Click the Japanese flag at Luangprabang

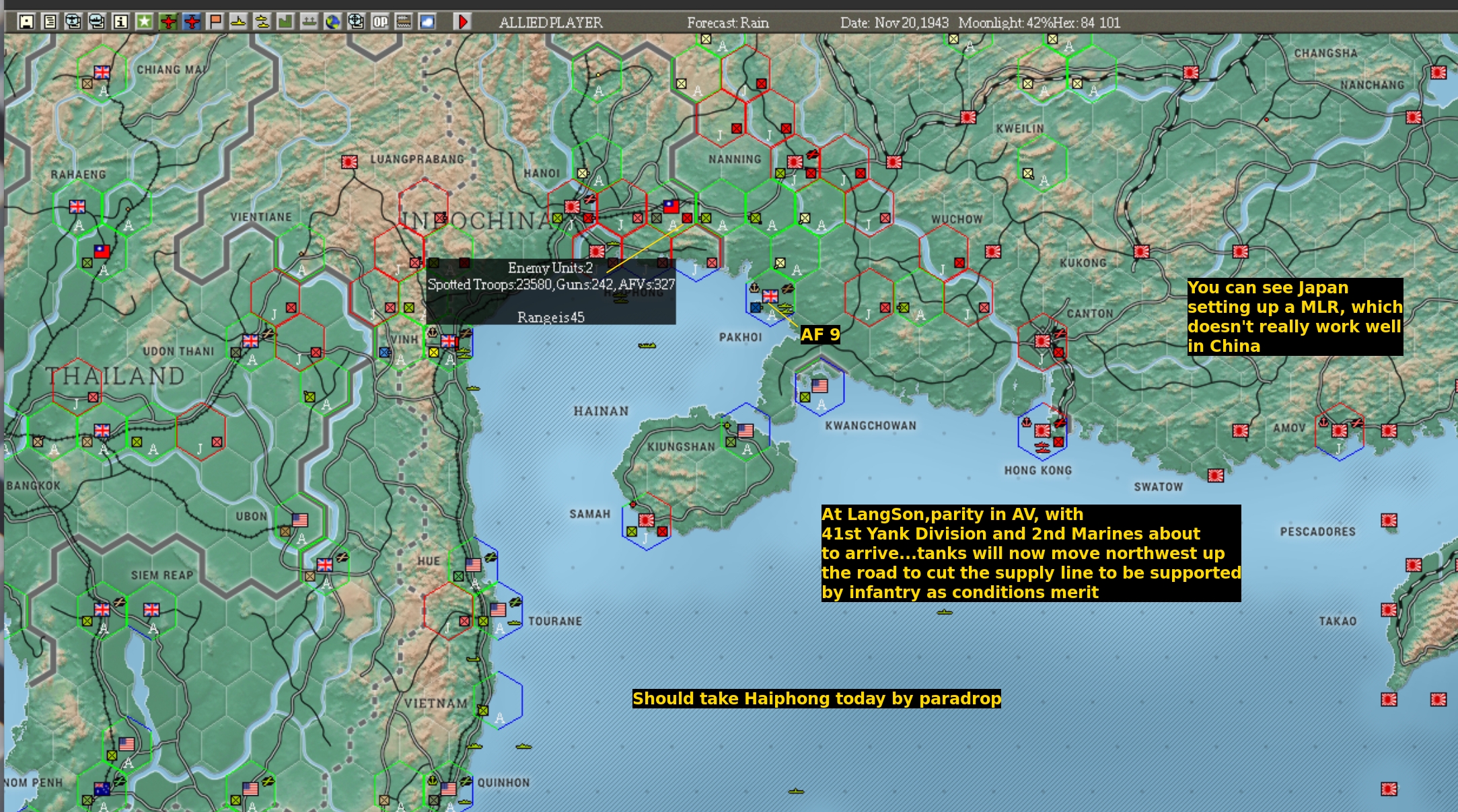click(x=349, y=161)
